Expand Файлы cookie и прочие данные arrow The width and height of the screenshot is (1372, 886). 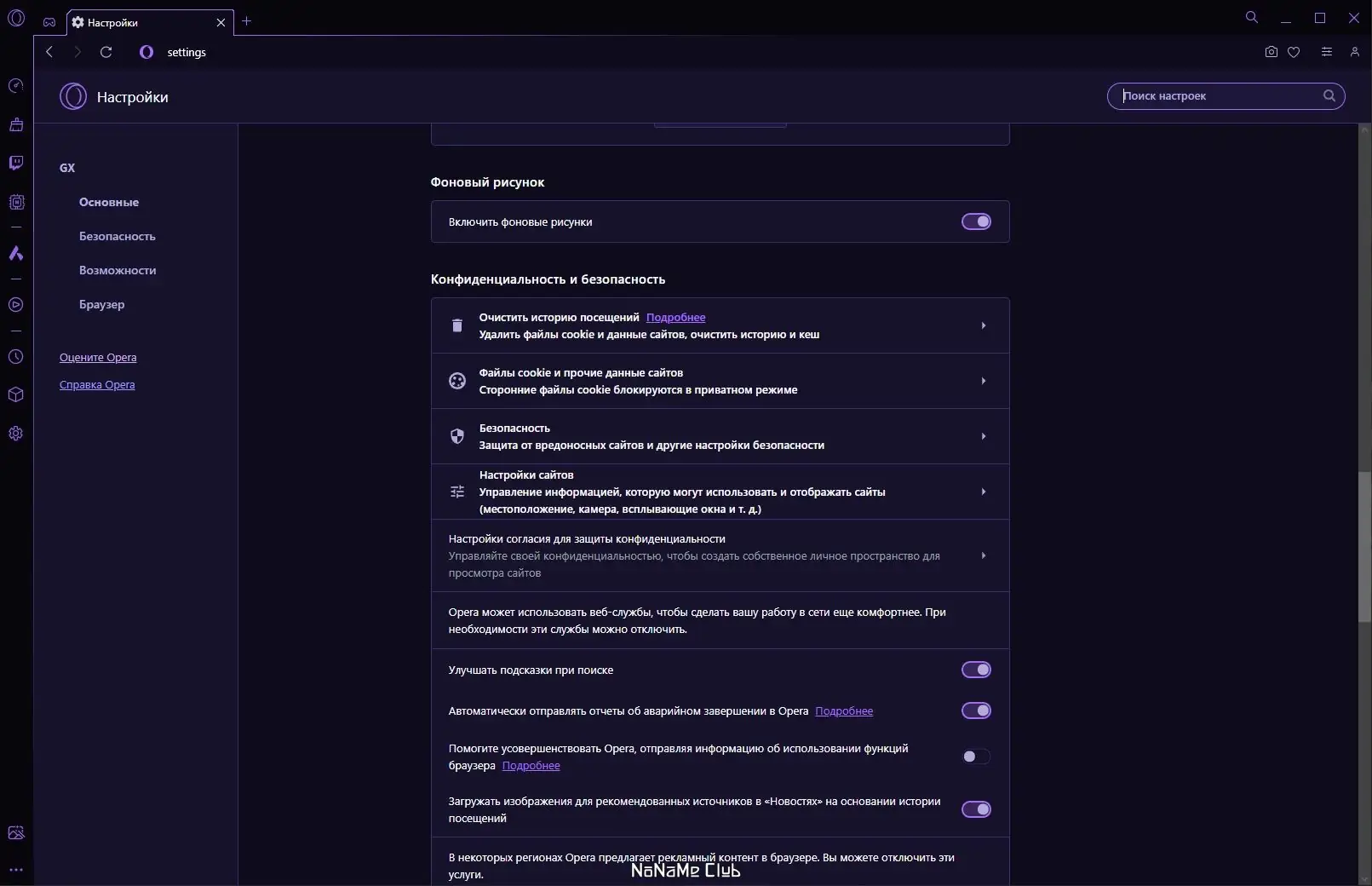click(984, 381)
